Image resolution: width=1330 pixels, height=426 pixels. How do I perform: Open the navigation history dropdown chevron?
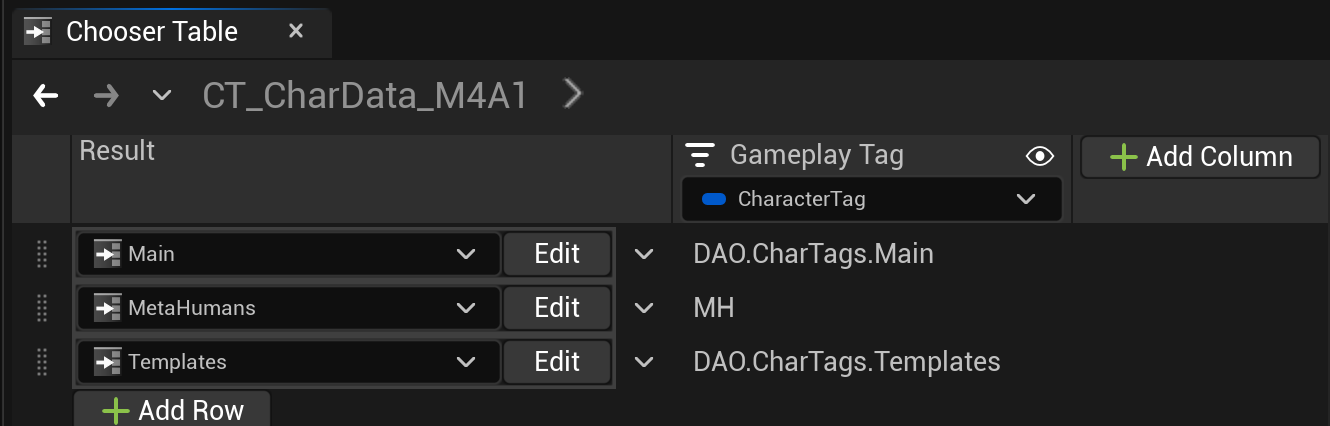161,95
